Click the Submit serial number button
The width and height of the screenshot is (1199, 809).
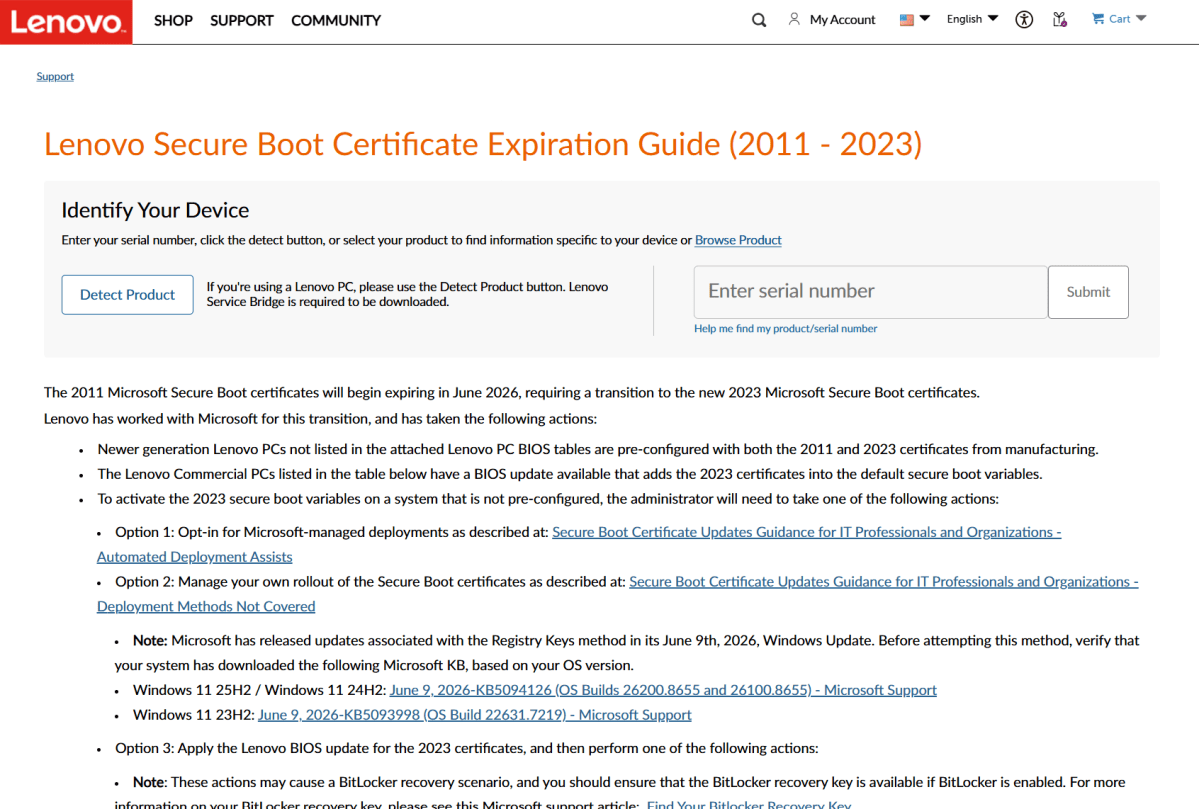coord(1088,292)
